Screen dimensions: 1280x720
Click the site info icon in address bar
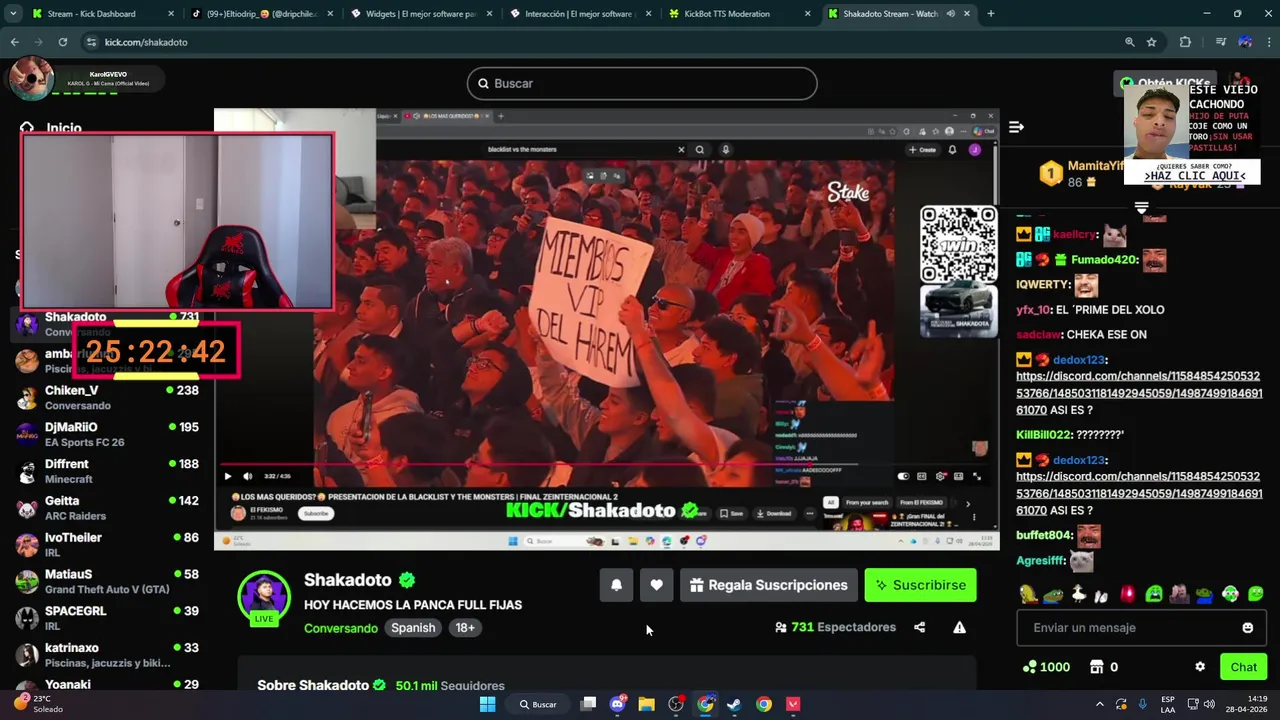point(91,42)
